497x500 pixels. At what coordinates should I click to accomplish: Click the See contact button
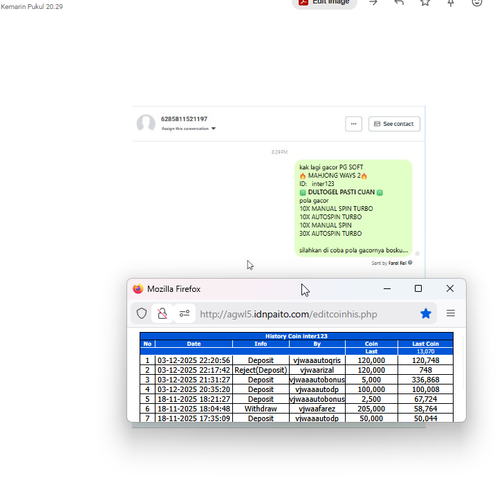pos(394,124)
